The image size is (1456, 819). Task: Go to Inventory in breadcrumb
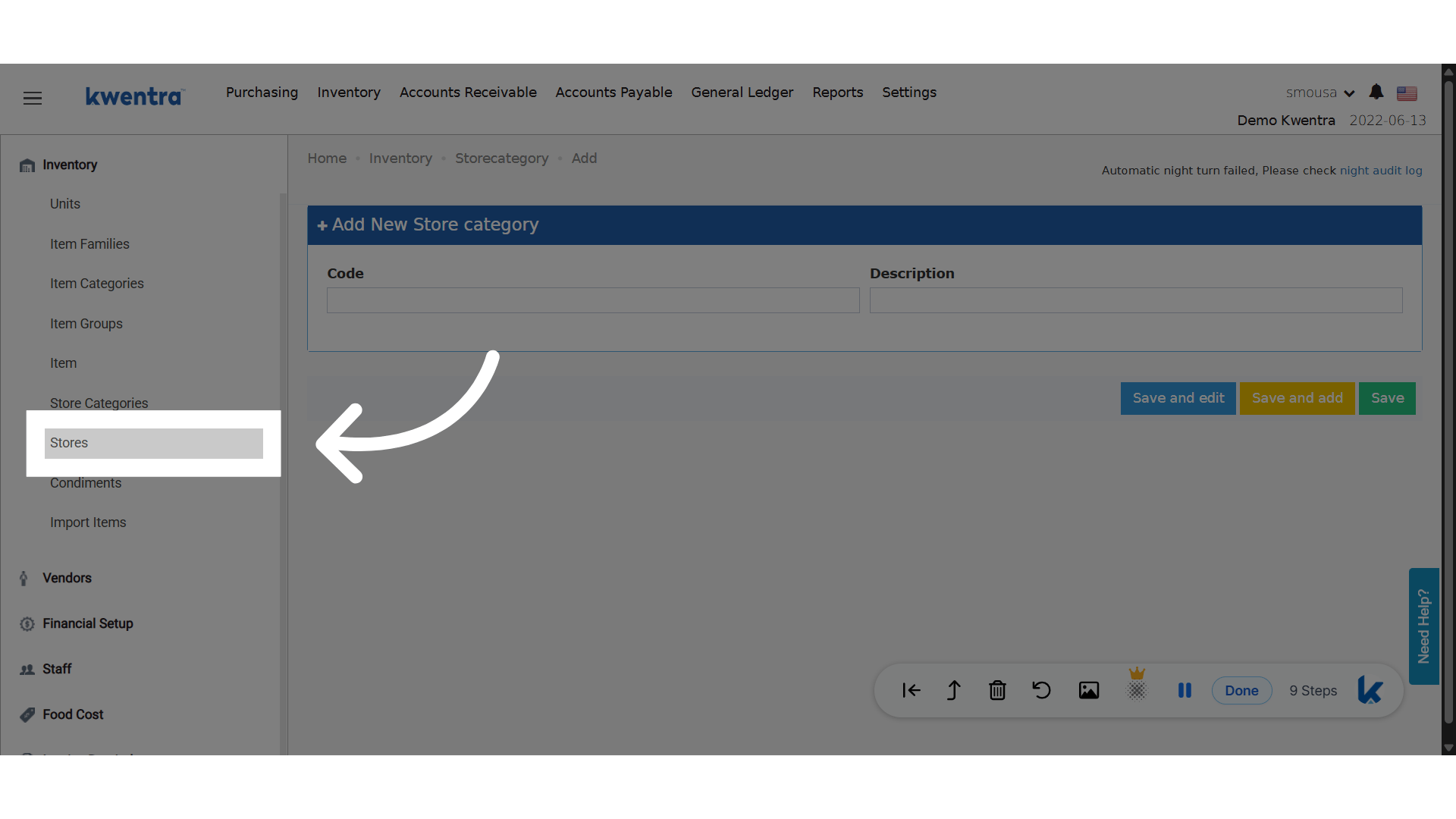click(400, 158)
